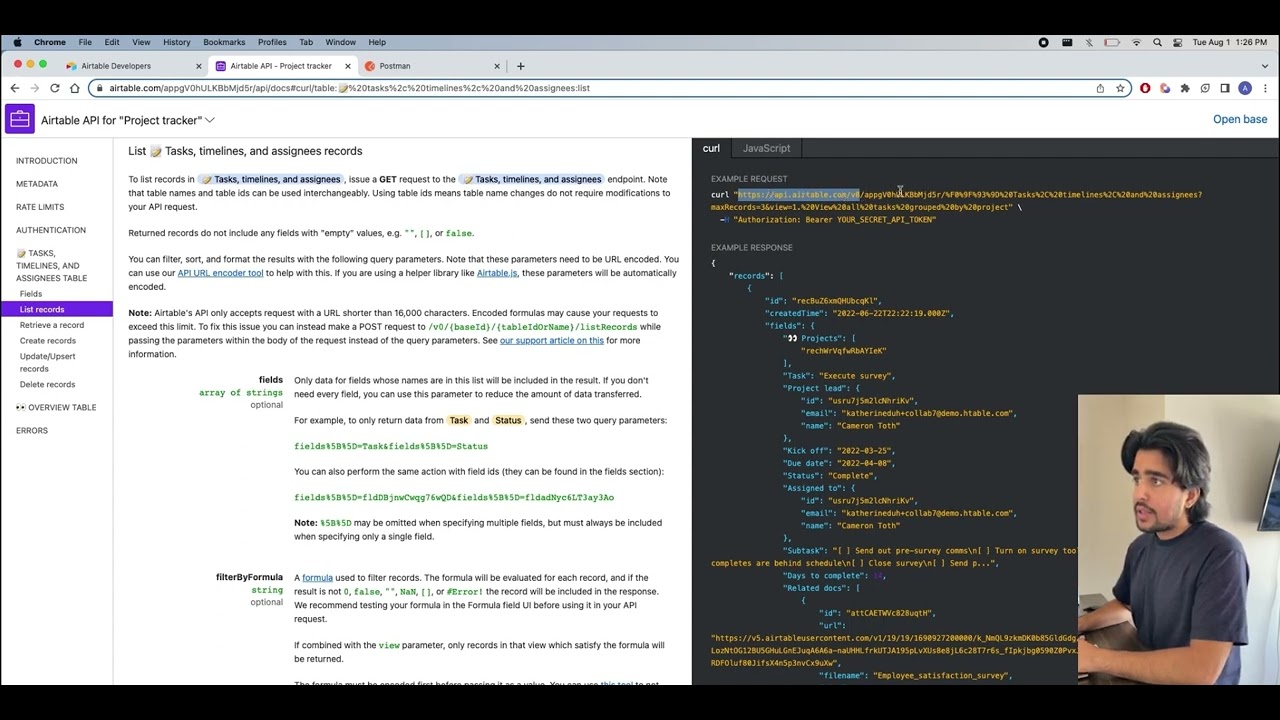Toggle the Chrome side panel icon

point(1225,88)
